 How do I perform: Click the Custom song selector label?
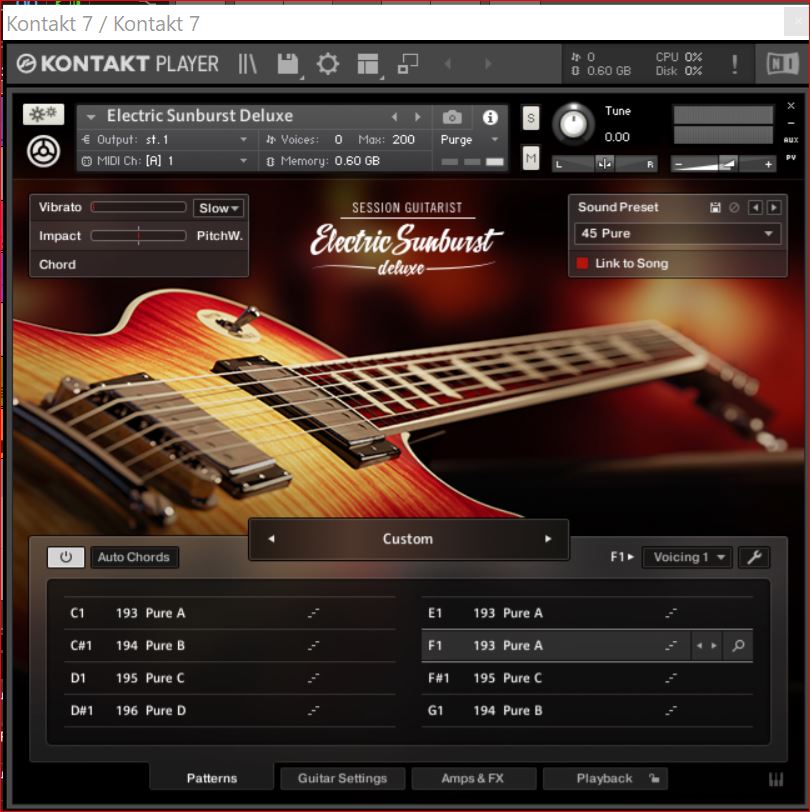click(x=408, y=539)
